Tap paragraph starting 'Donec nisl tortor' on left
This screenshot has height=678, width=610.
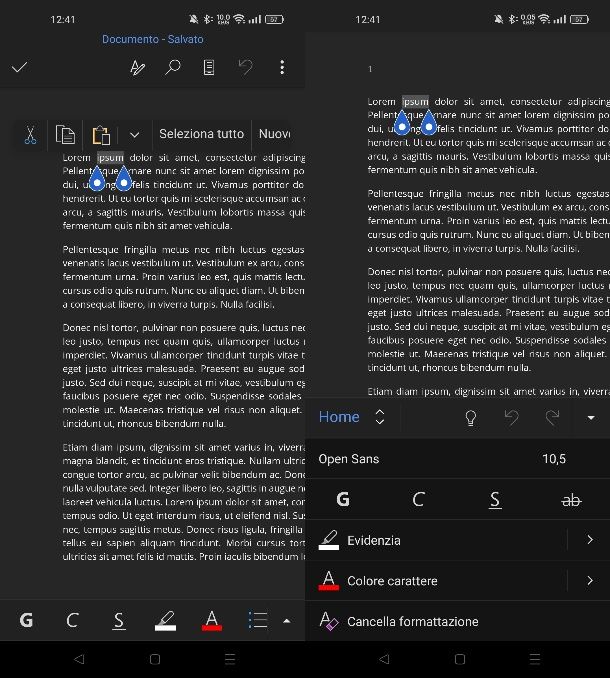(x=184, y=375)
